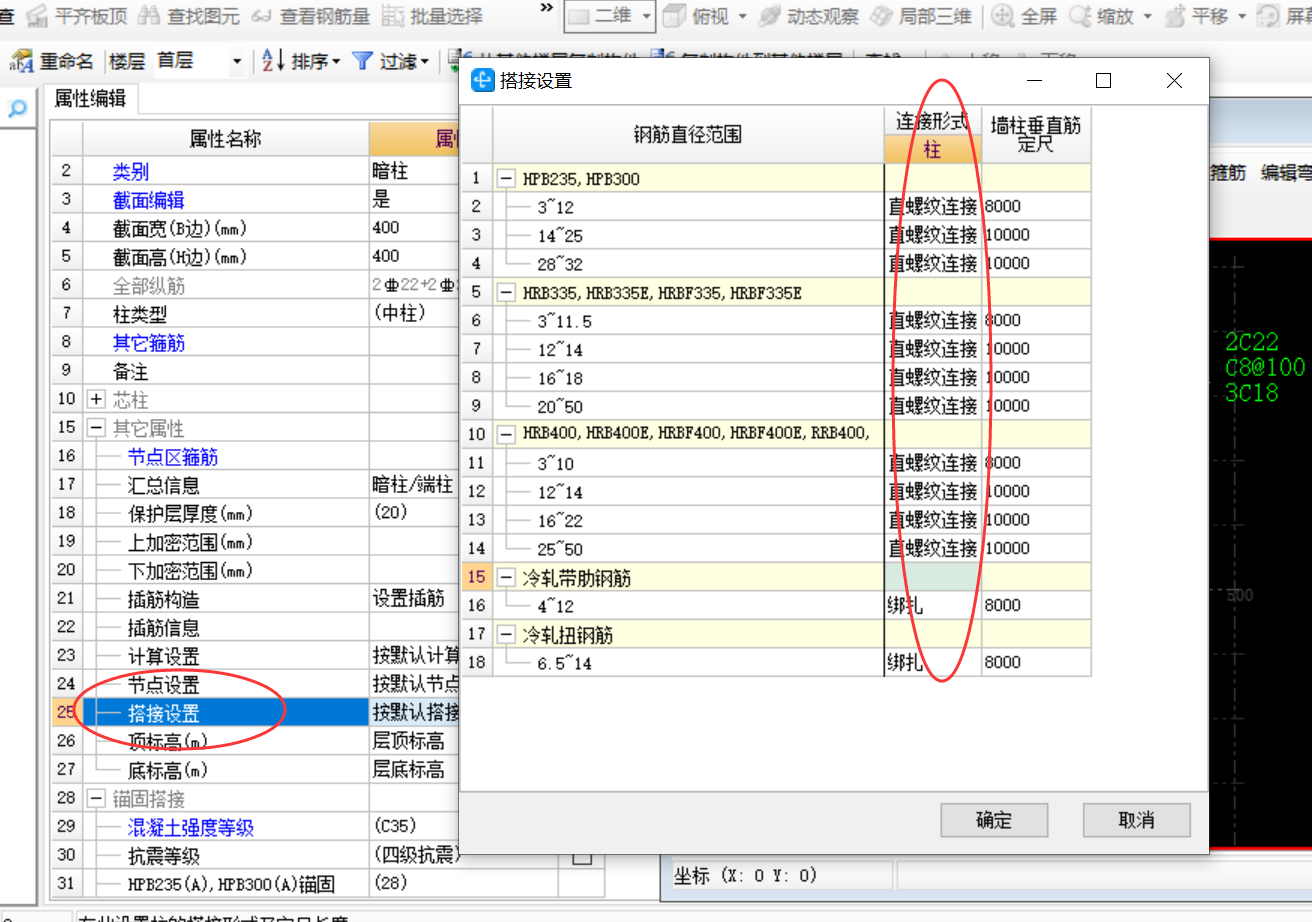Viewport: 1312px width, 922px height.
Task: Collapse the HRB400, HRB400E group row
Action: (x=507, y=434)
